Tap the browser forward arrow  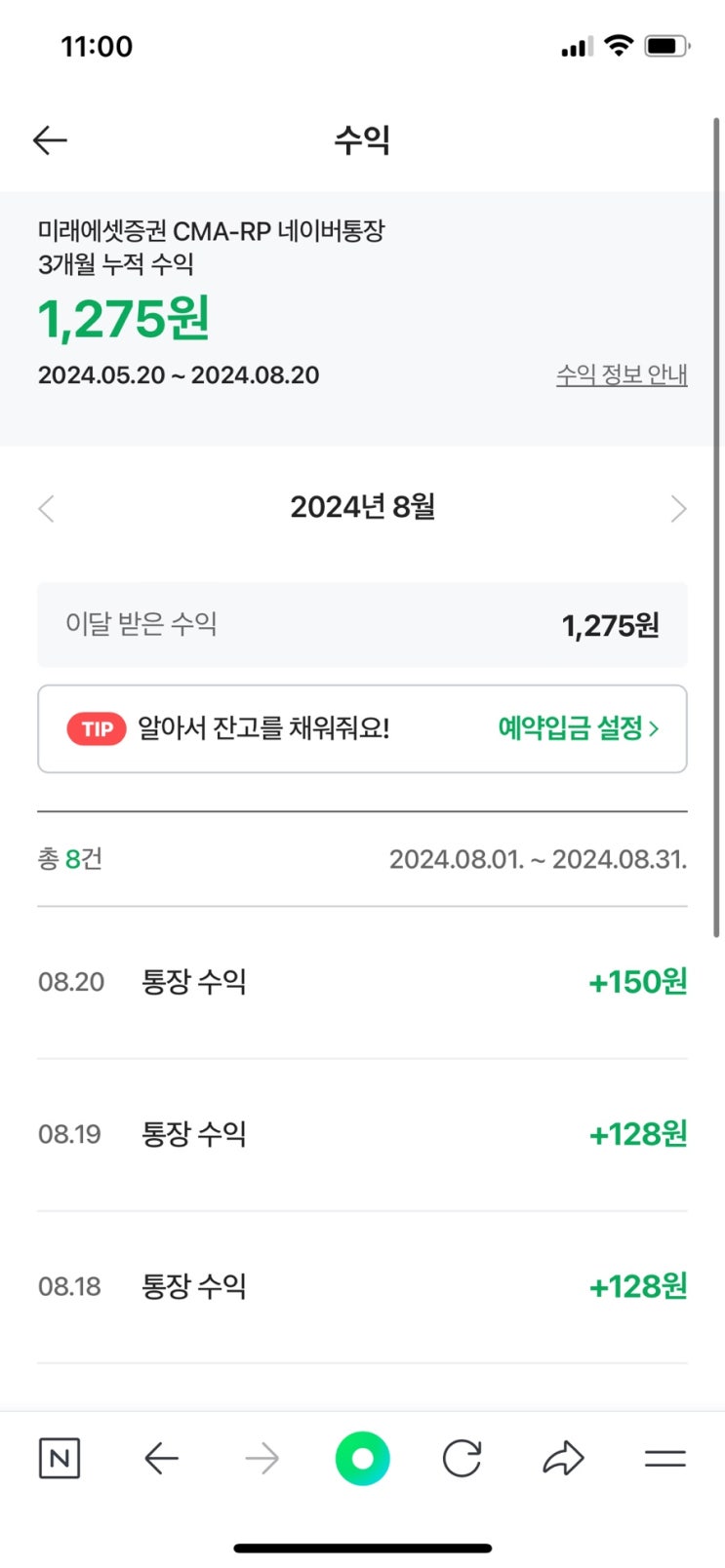pyautogui.click(x=262, y=1459)
